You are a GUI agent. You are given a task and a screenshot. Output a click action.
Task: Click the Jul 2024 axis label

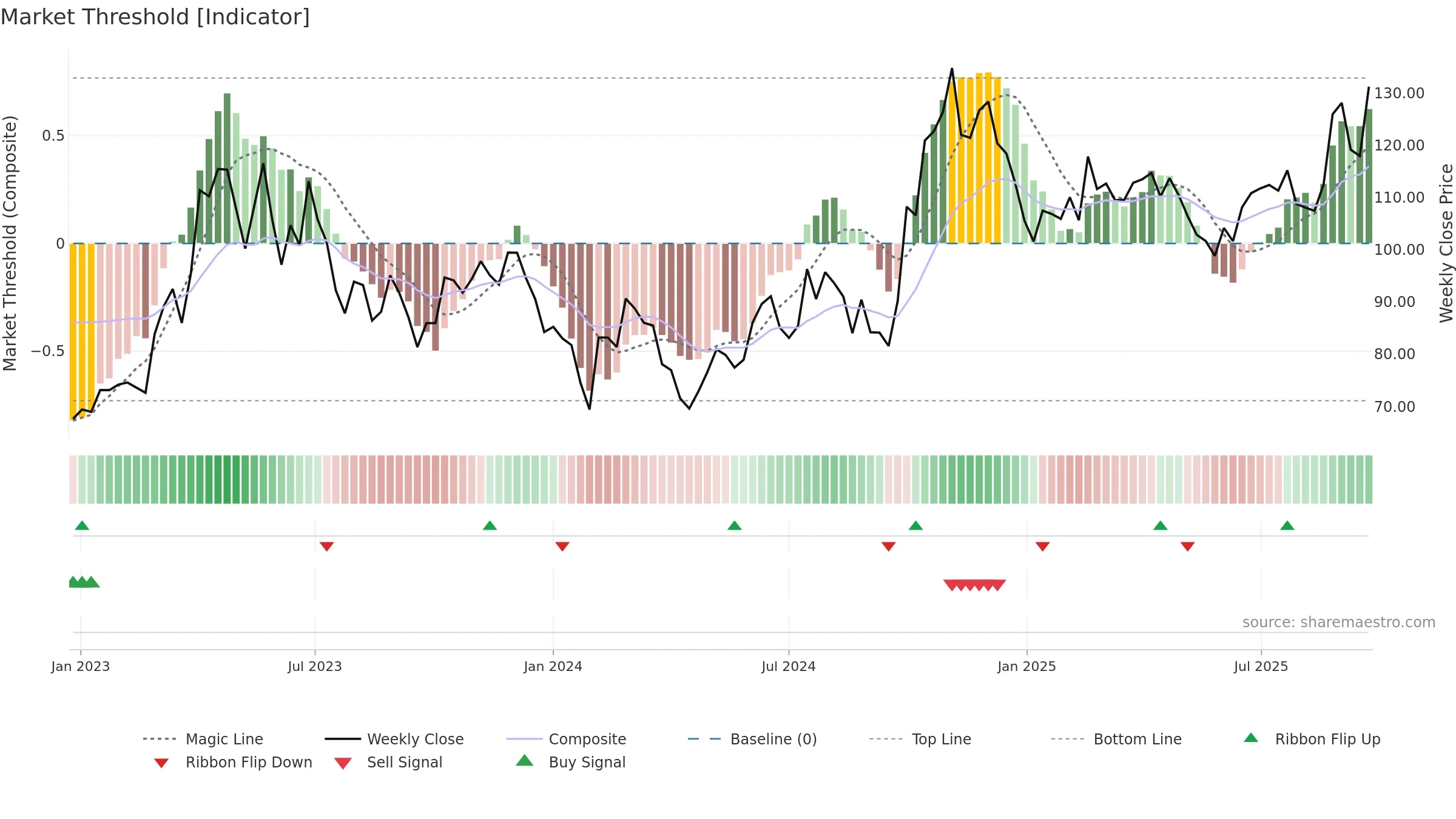coord(789,667)
